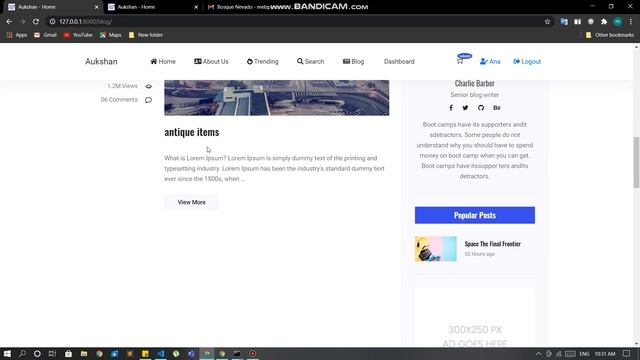The height and width of the screenshot is (360, 640).
Task: Open the antique items post title
Action: tap(192, 132)
